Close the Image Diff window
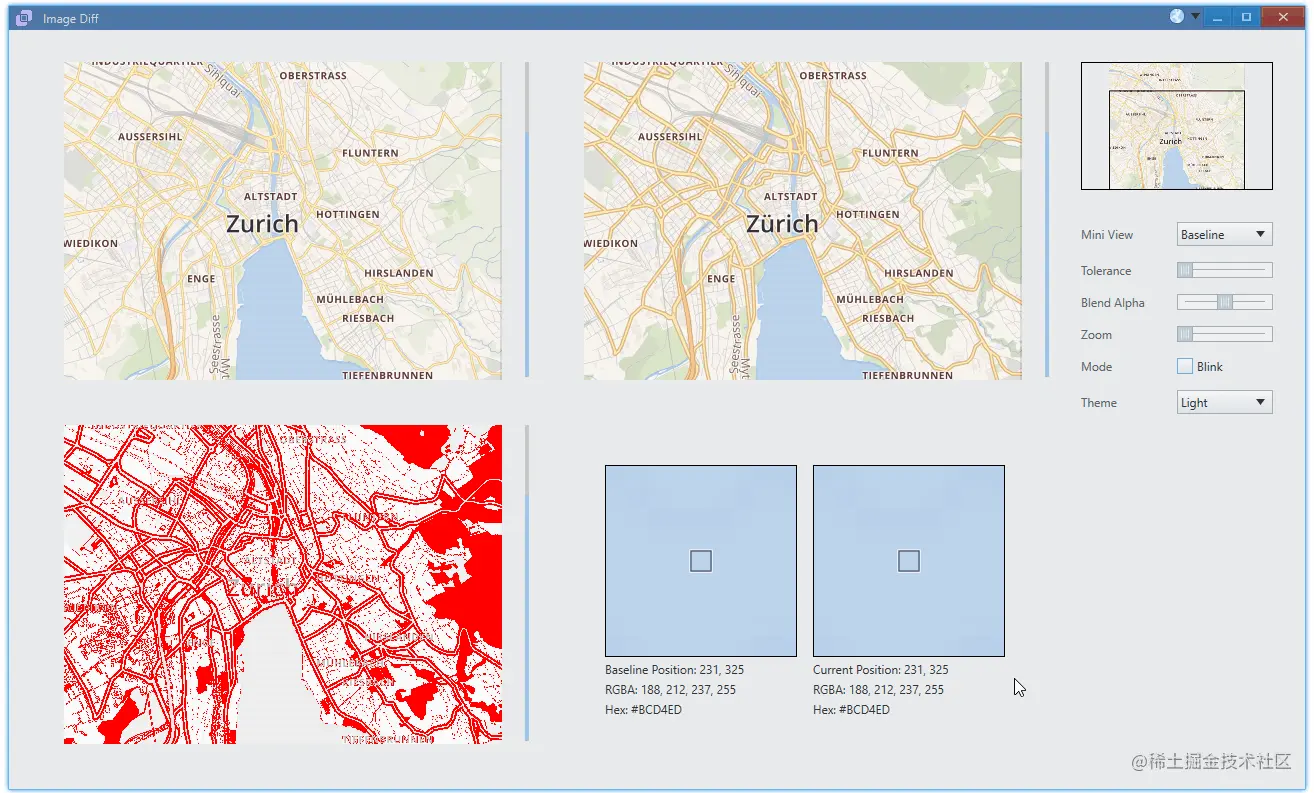Screen dimensions: 1314x793 pos(1283,17)
